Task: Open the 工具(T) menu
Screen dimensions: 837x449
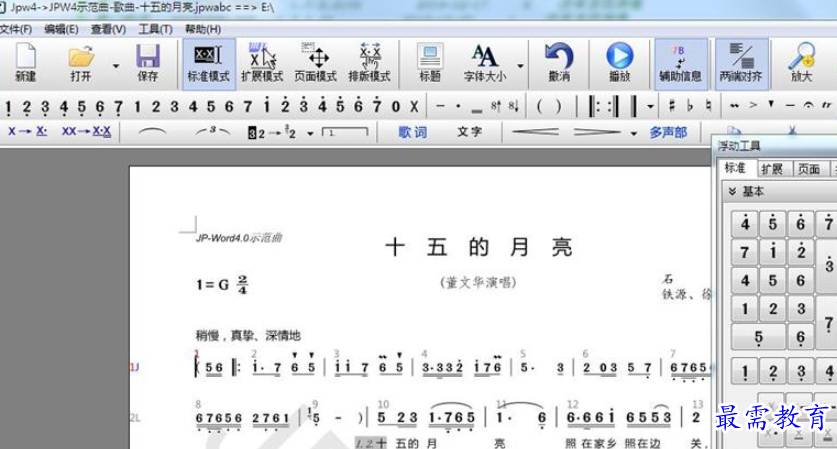Action: 155,29
